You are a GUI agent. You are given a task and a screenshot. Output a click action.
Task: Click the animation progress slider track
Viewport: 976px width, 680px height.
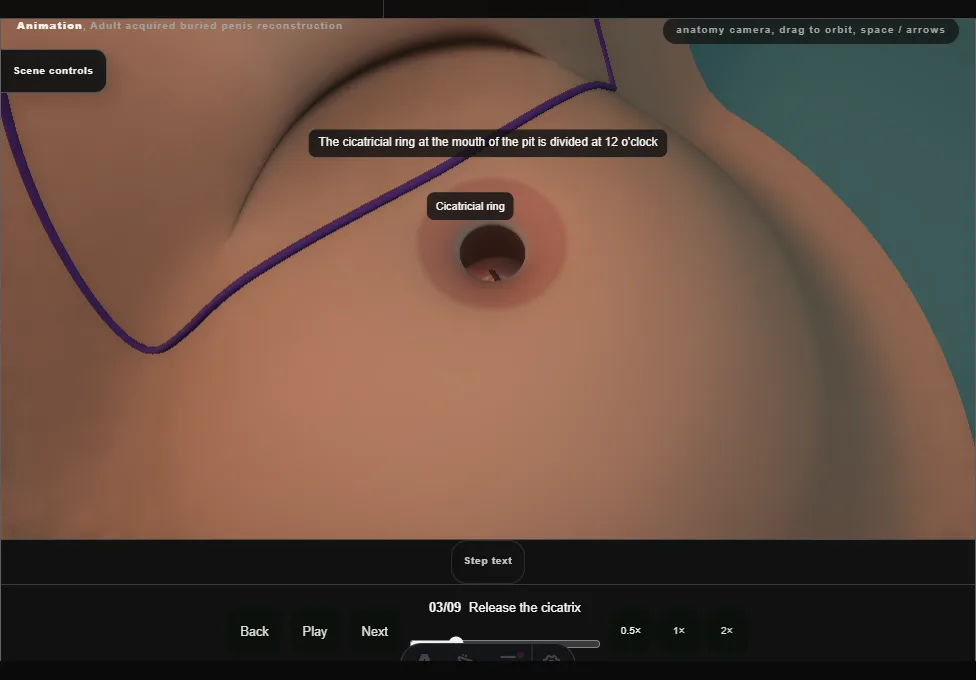(x=505, y=643)
